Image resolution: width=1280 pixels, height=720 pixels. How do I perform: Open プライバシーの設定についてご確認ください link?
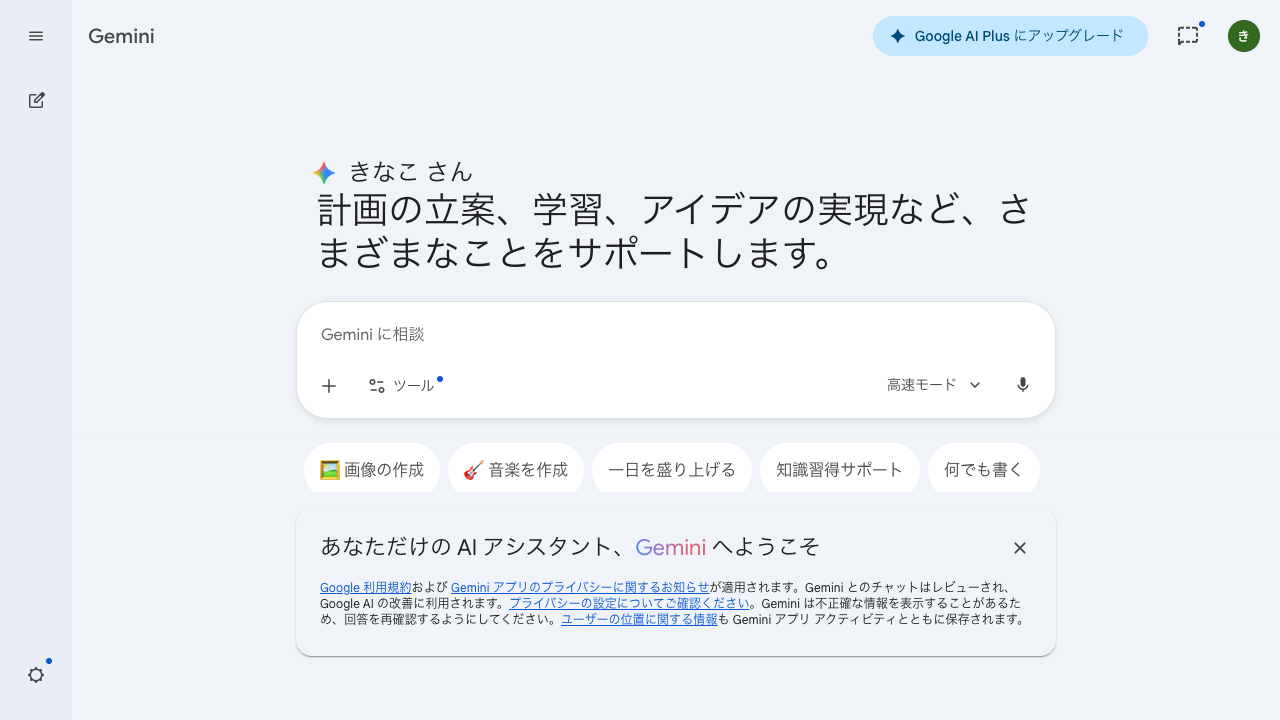629,603
